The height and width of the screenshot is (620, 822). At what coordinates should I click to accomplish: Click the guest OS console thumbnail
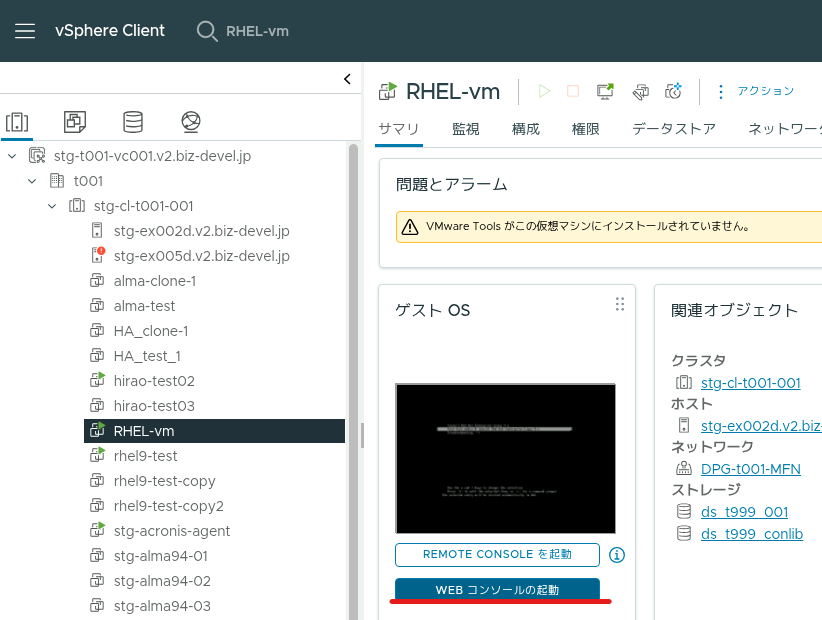tap(505, 459)
